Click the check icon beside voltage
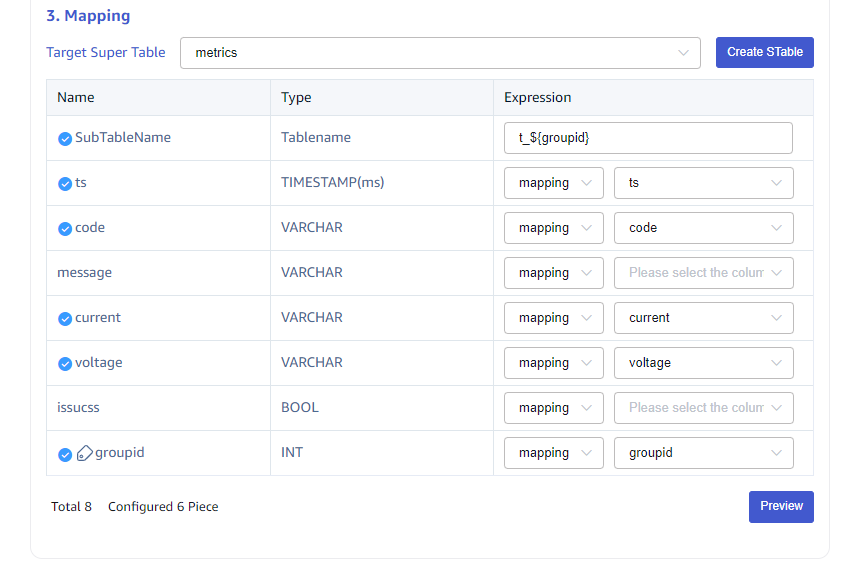The image size is (860, 572). (65, 364)
